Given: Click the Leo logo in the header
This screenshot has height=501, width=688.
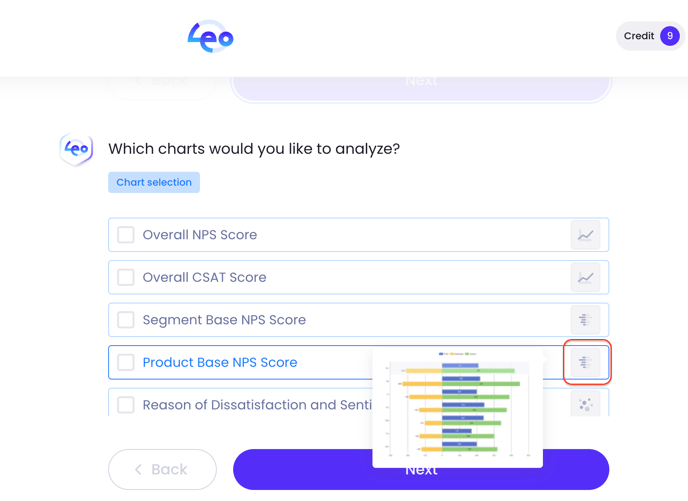Looking at the screenshot, I should (x=211, y=37).
